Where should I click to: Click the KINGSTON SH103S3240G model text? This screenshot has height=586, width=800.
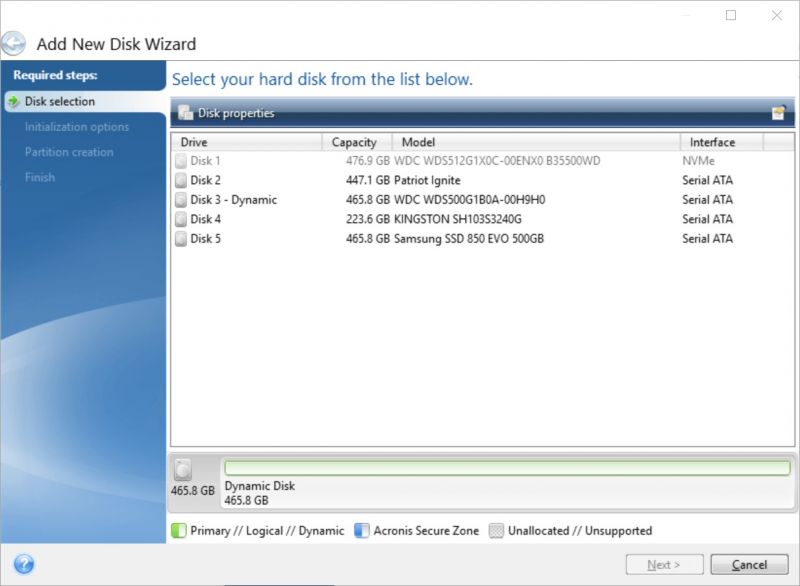(x=458, y=219)
